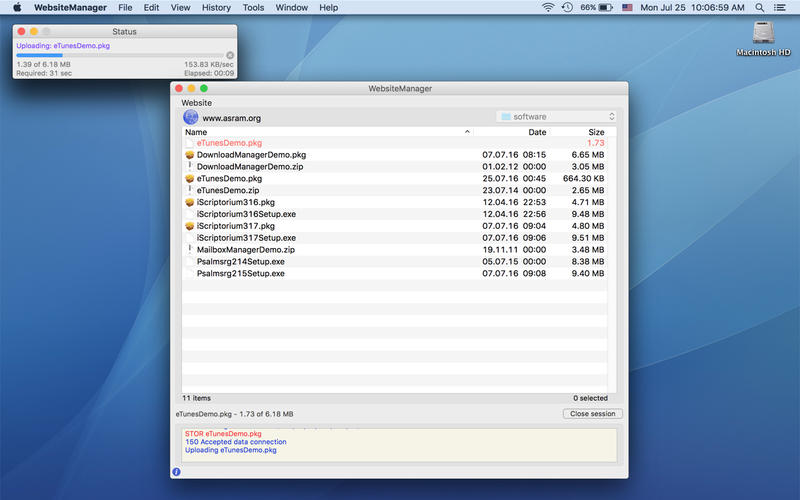This screenshot has width=800, height=500.
Task: Select the iScriptorium316.pkg file name
Action: click(x=236, y=202)
